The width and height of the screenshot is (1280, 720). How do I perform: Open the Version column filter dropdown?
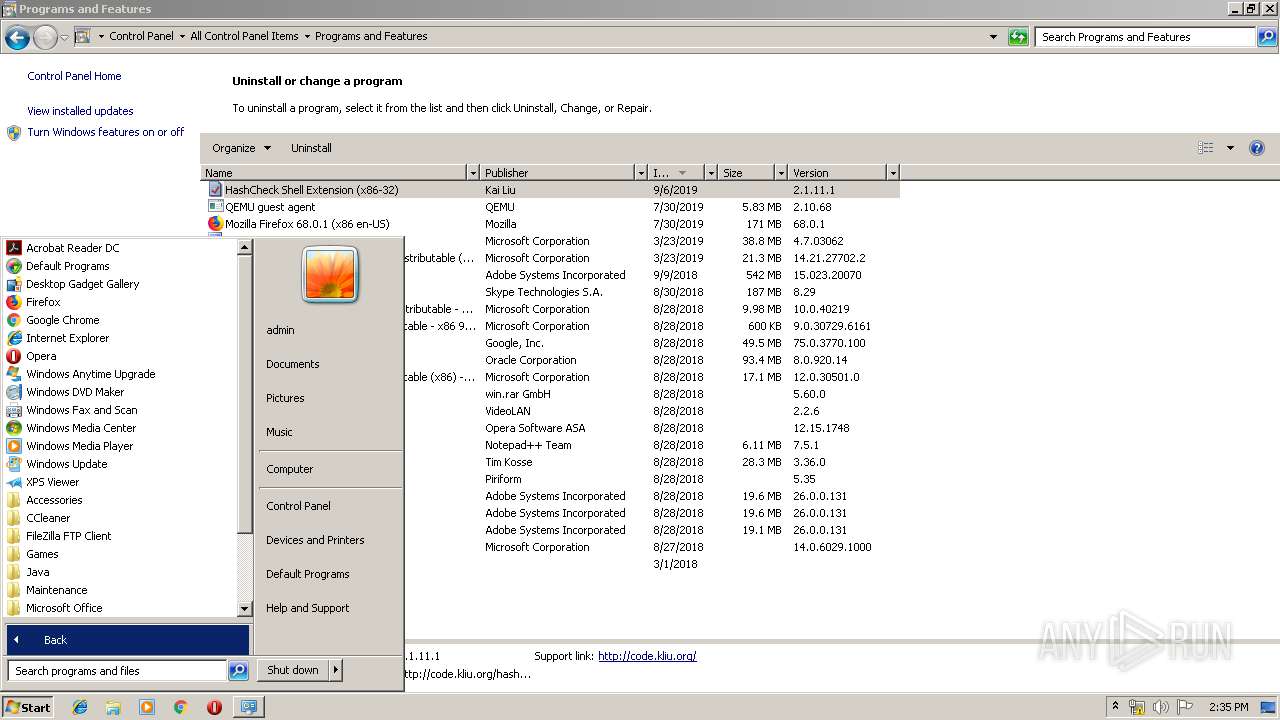click(x=893, y=173)
